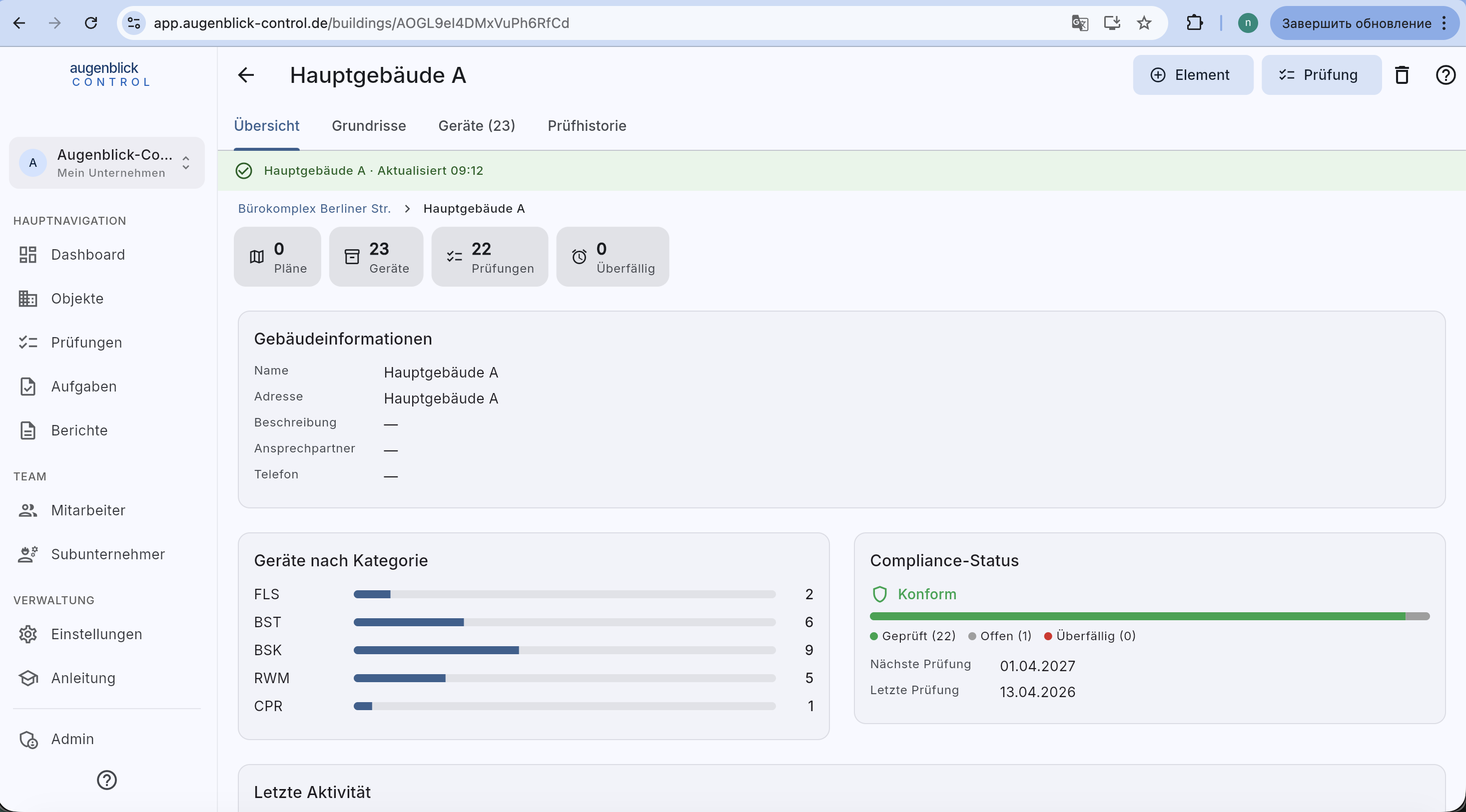Click the BSK category progress bar

coord(565,650)
